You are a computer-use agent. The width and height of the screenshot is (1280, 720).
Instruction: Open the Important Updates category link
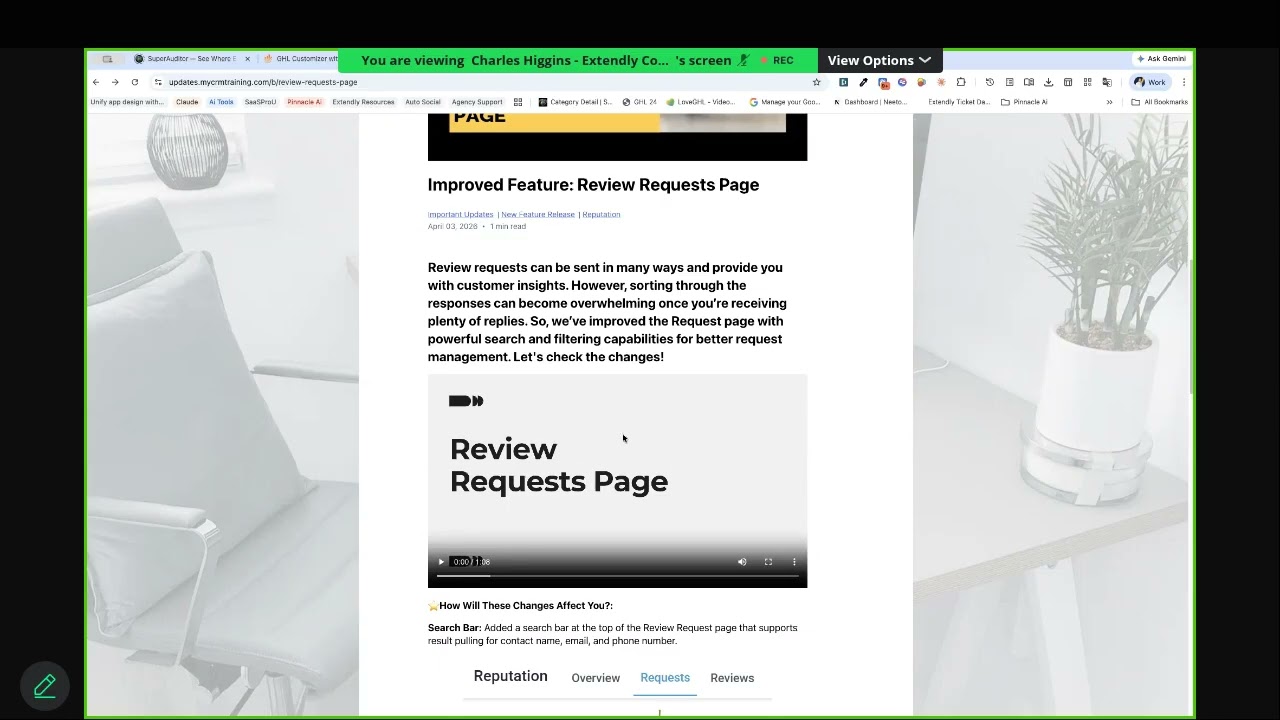pos(460,214)
